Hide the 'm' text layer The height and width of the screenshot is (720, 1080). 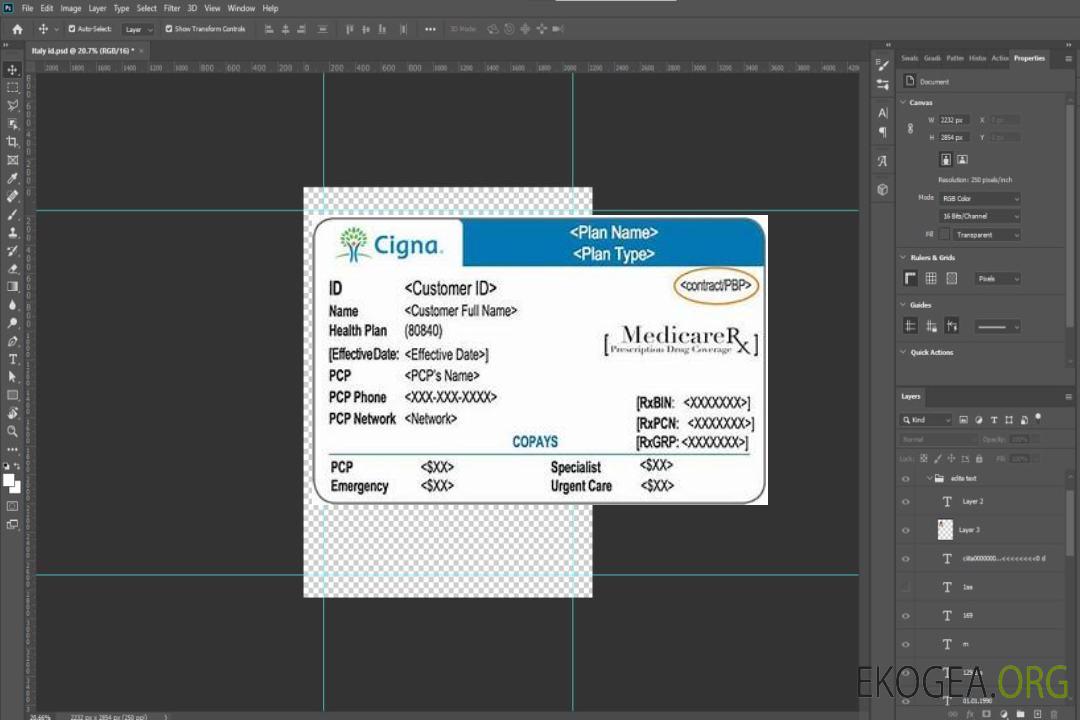906,645
